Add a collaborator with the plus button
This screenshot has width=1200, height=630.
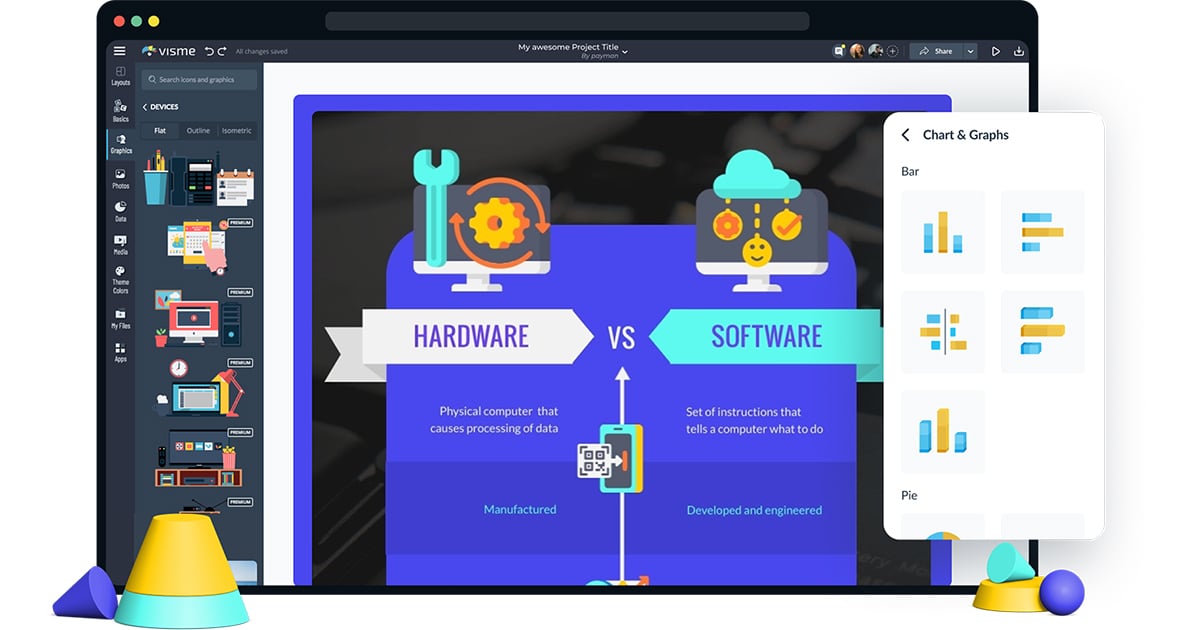(x=893, y=51)
